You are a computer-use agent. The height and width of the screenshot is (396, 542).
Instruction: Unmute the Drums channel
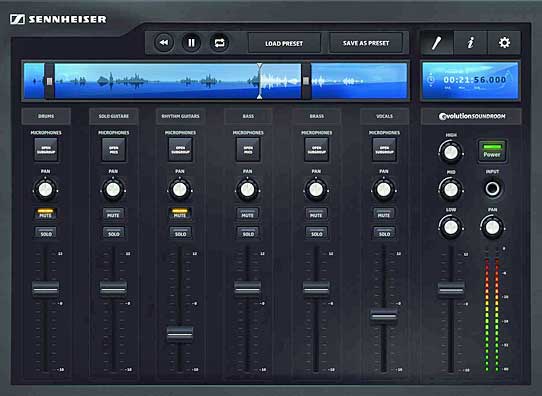click(45, 214)
